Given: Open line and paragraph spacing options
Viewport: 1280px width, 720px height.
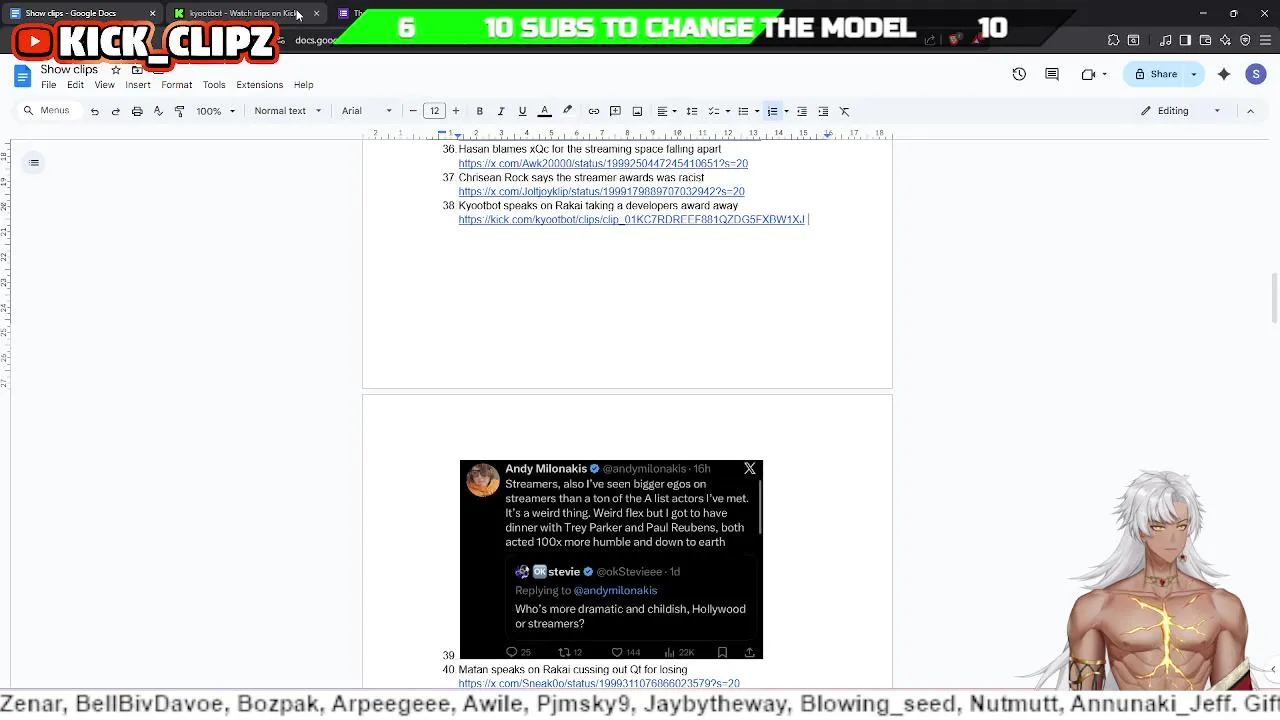Looking at the screenshot, I should [x=692, y=111].
